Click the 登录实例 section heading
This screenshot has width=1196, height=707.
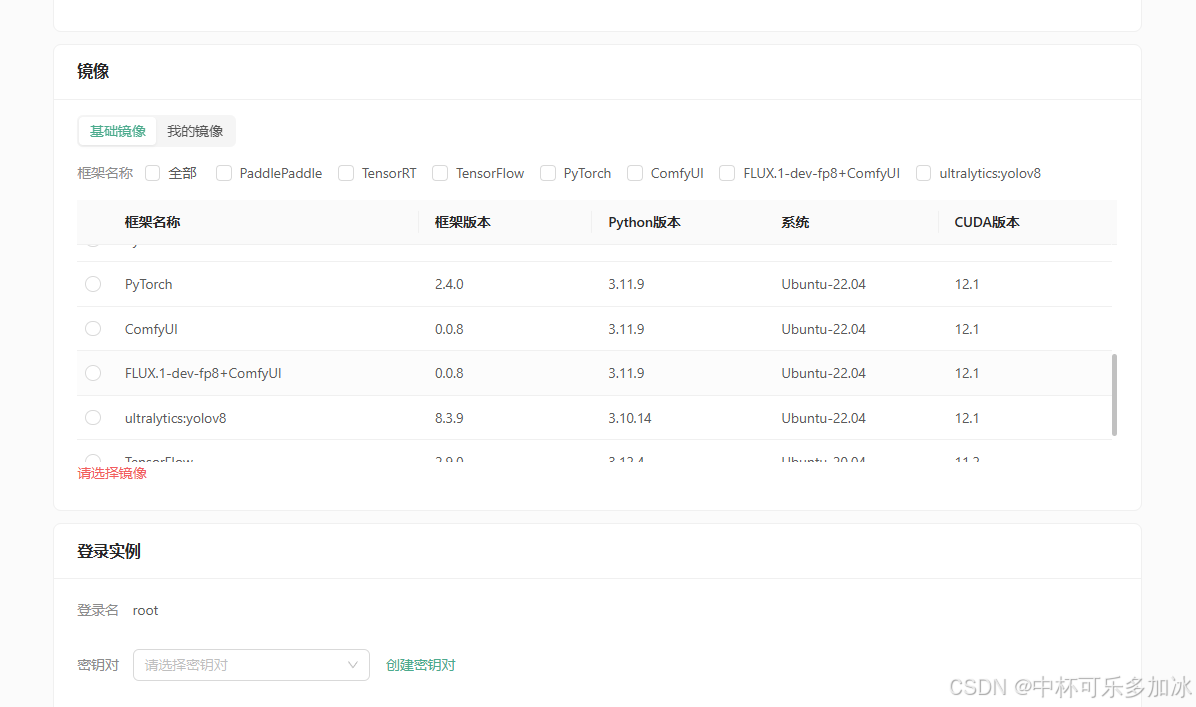108,551
